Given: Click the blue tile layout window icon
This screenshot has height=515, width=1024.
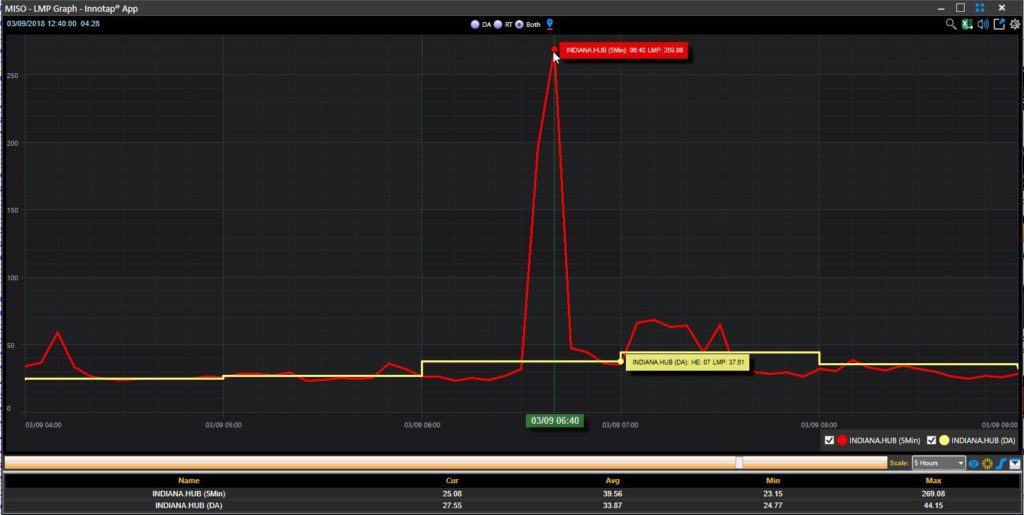Looking at the screenshot, I should (980, 8).
